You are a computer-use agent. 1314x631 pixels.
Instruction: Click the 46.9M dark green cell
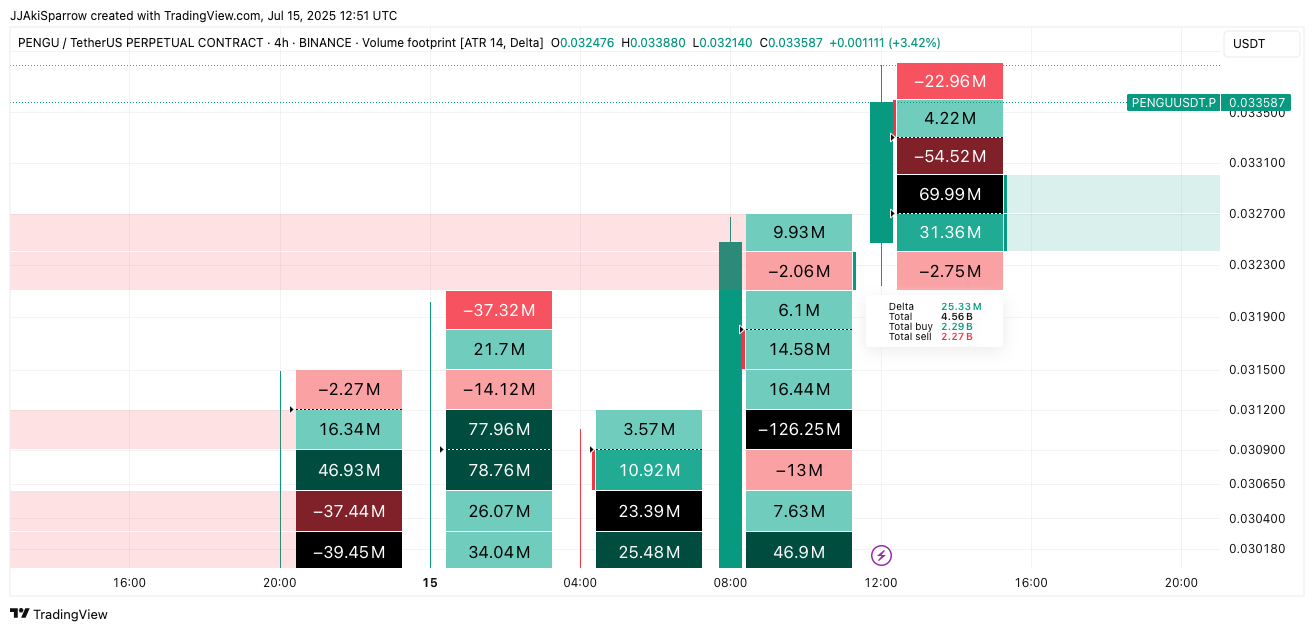point(799,551)
